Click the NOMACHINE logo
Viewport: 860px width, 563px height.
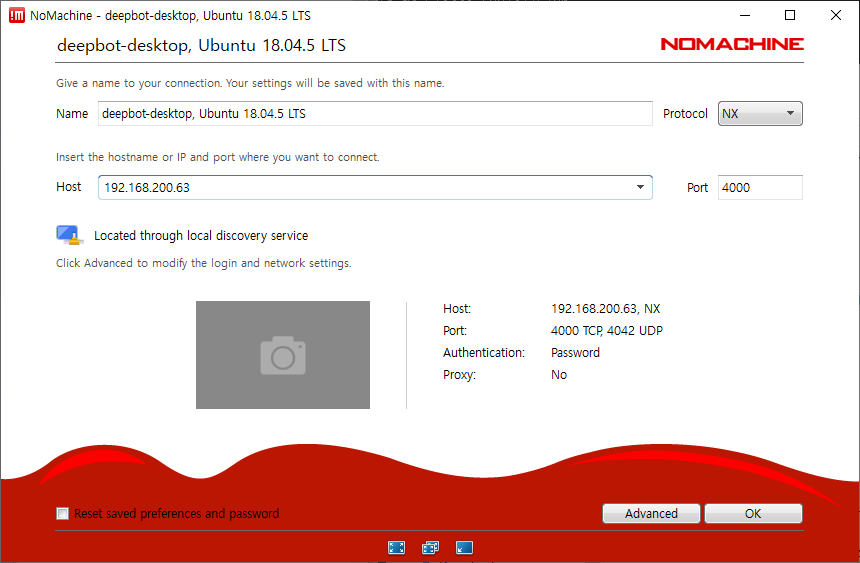tap(732, 44)
